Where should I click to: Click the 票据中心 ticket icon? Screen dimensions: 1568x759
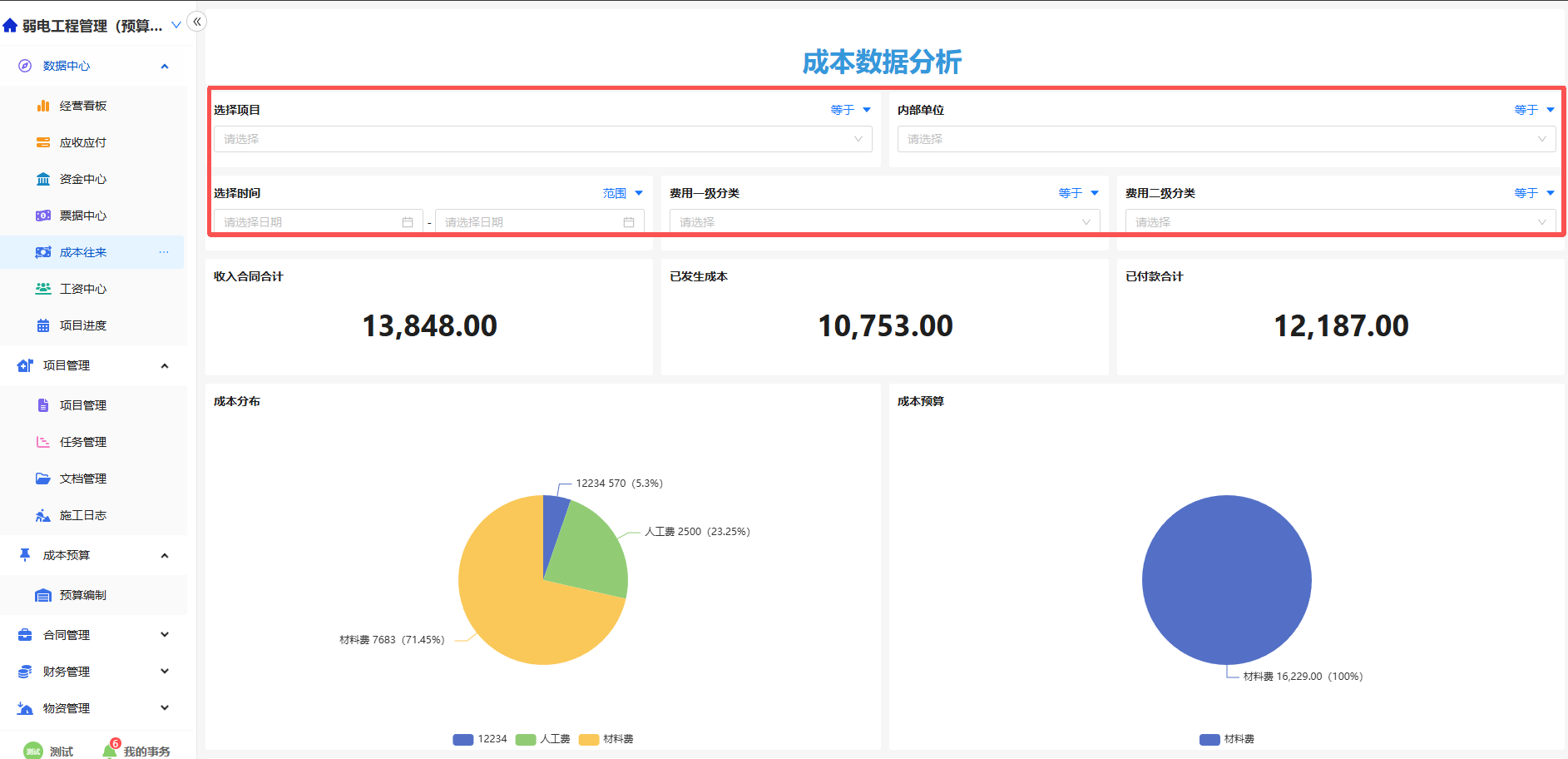coord(43,216)
